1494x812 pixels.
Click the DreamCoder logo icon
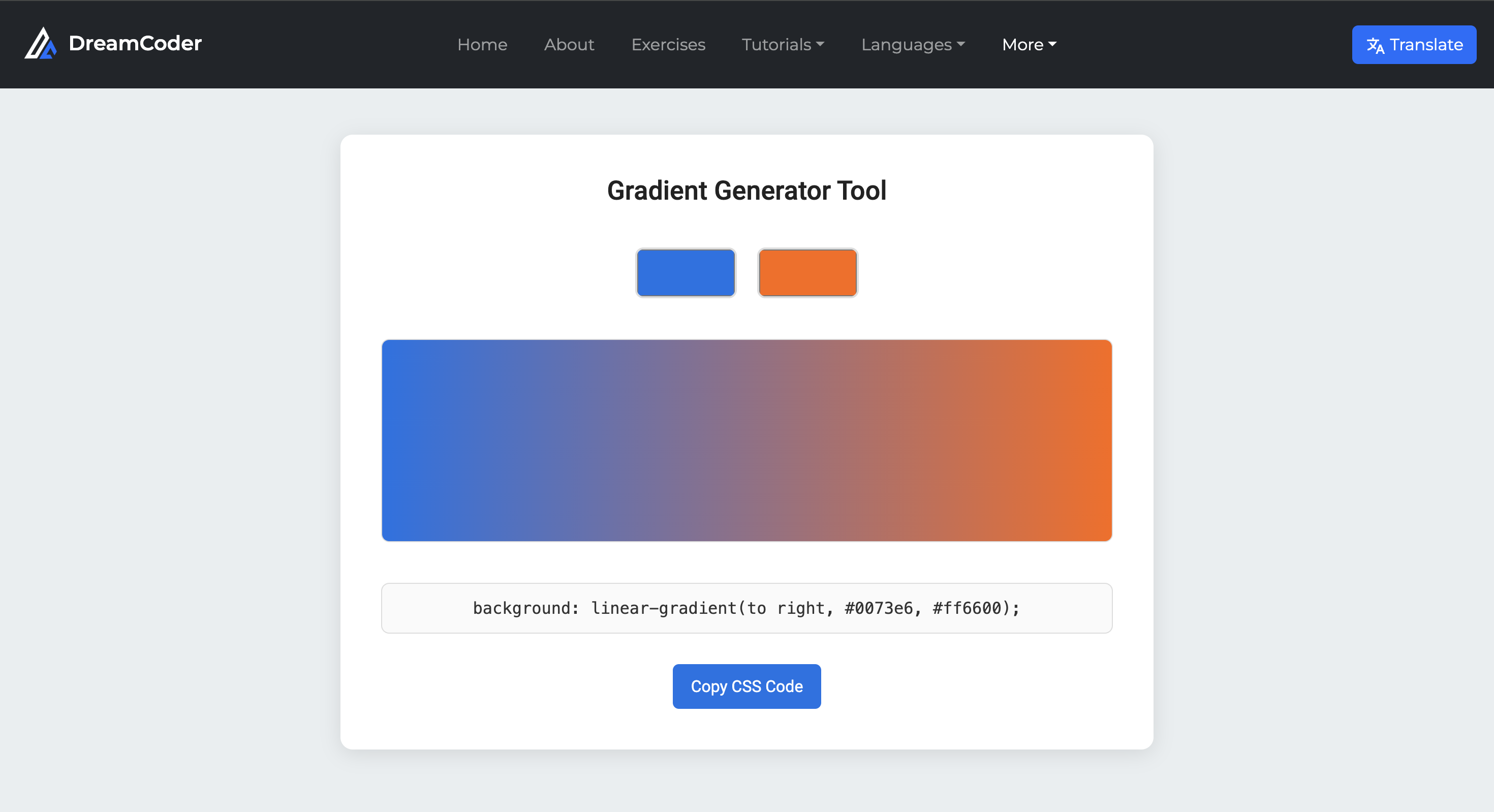tap(41, 44)
